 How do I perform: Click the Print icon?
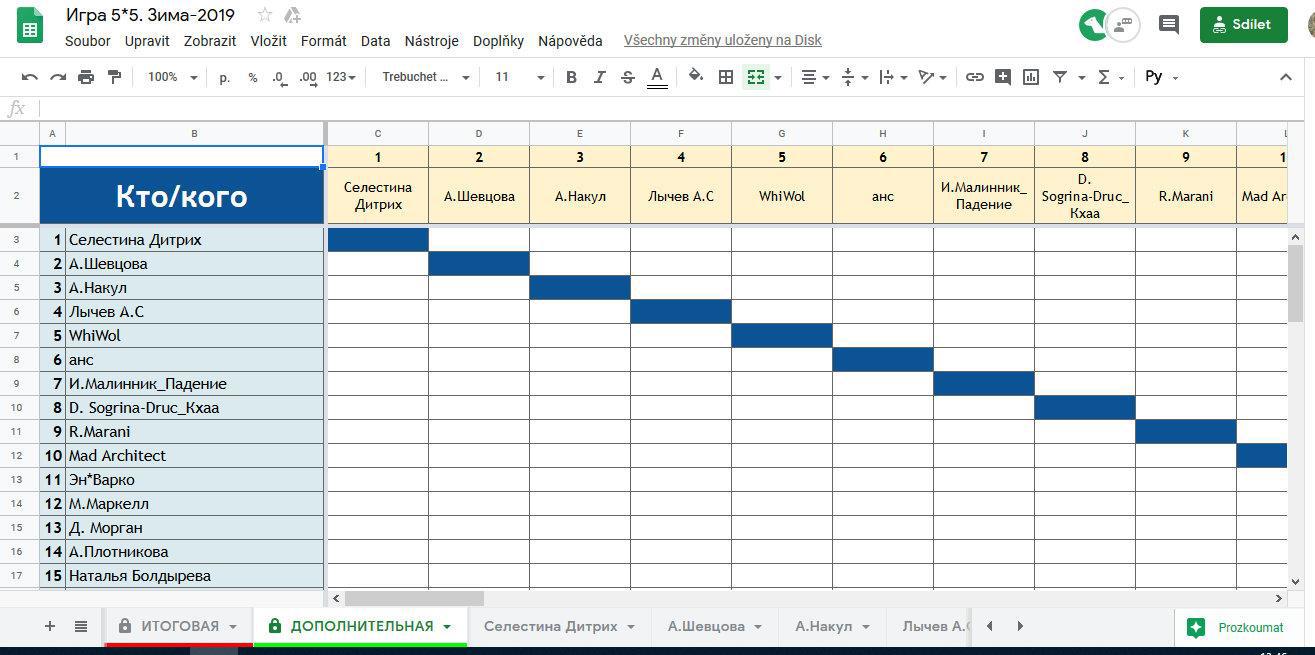click(86, 77)
